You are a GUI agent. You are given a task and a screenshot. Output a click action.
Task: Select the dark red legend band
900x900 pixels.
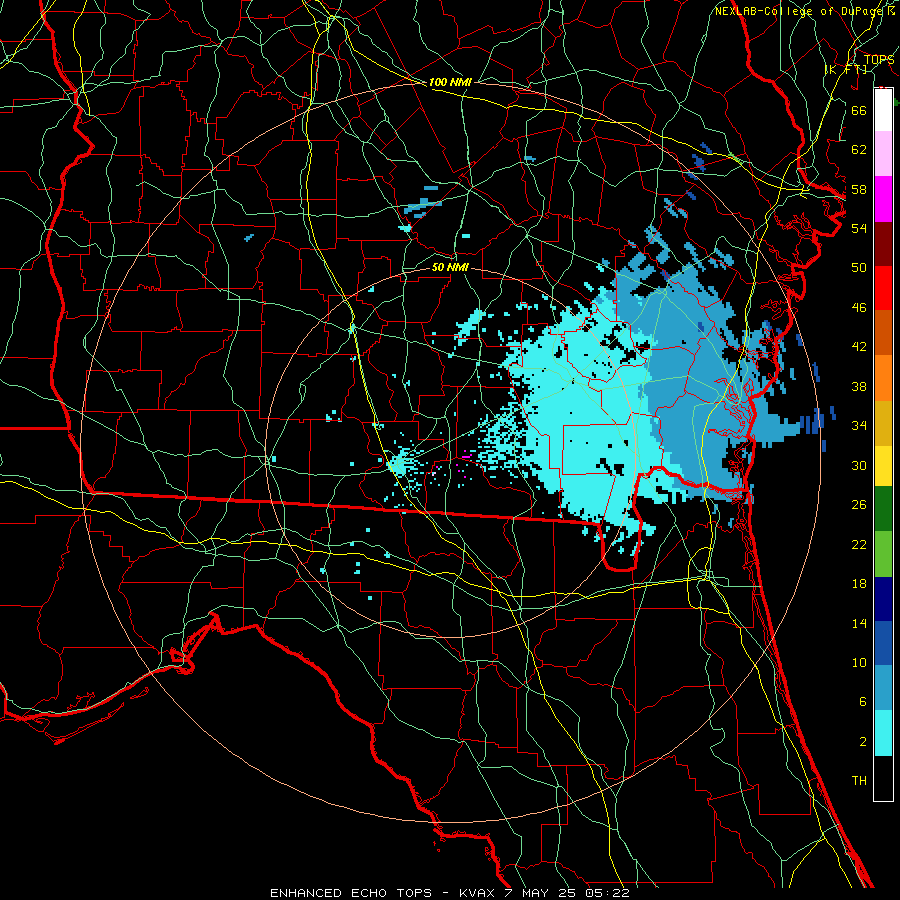(883, 243)
